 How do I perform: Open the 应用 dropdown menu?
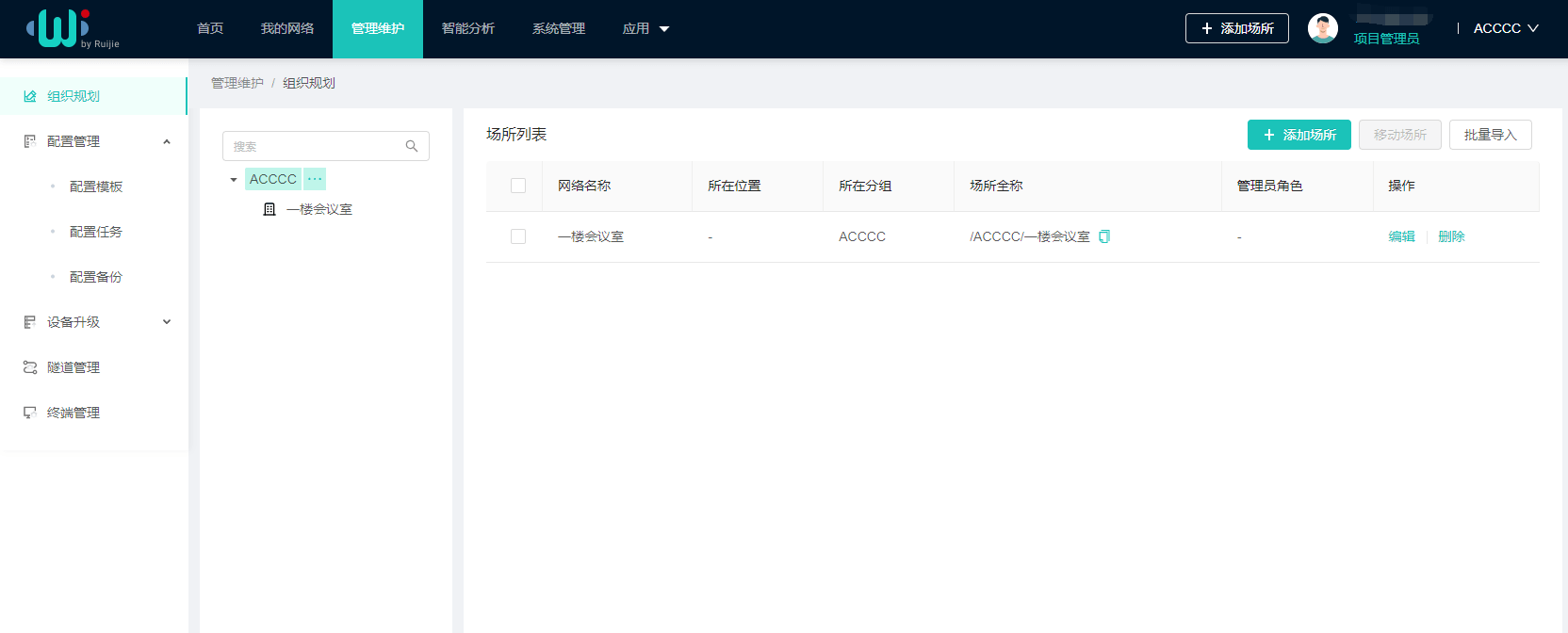point(645,28)
